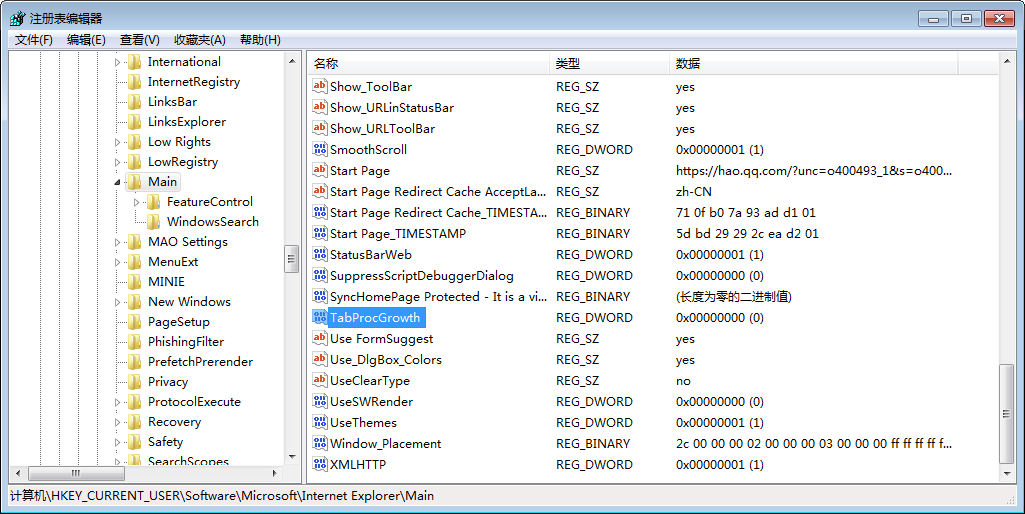Open the 收藏夹(A) menu

click(x=199, y=40)
